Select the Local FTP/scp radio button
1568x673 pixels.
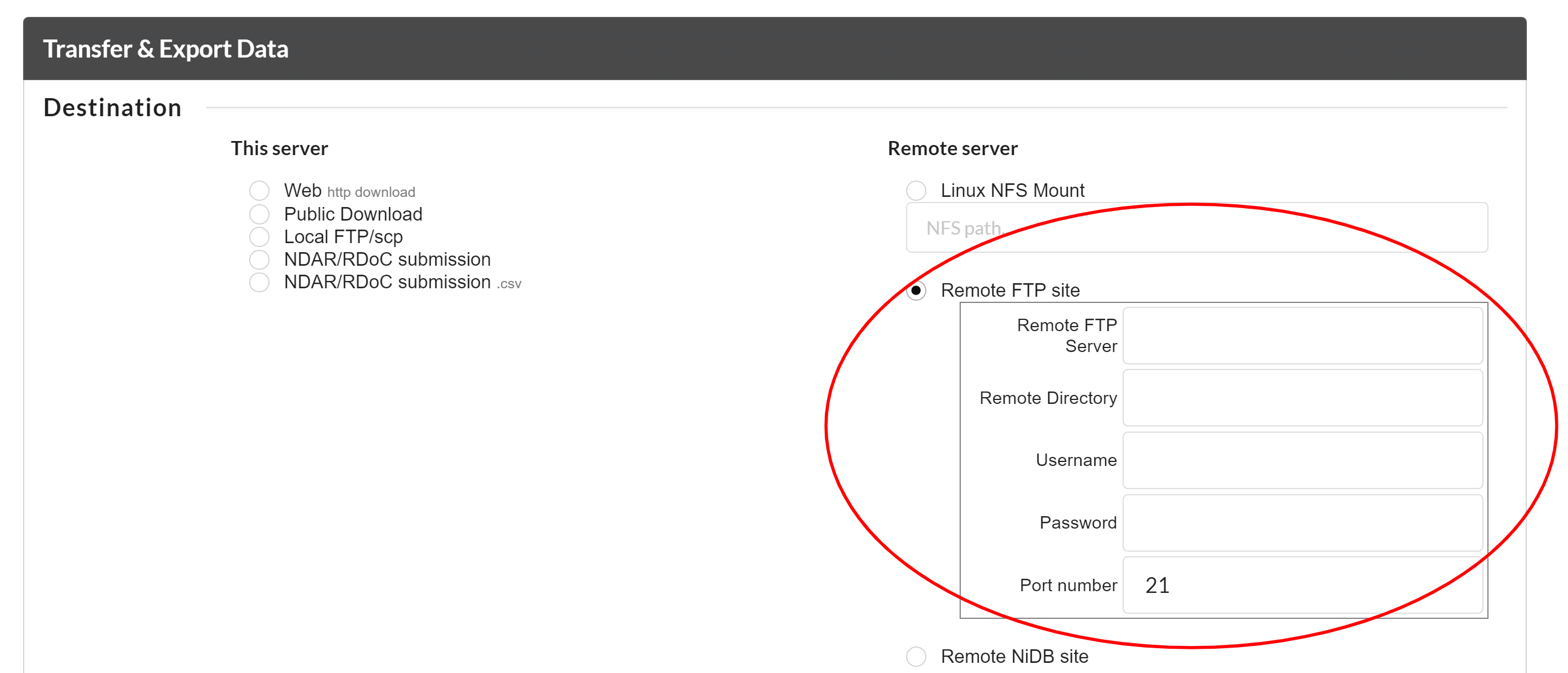click(x=259, y=236)
